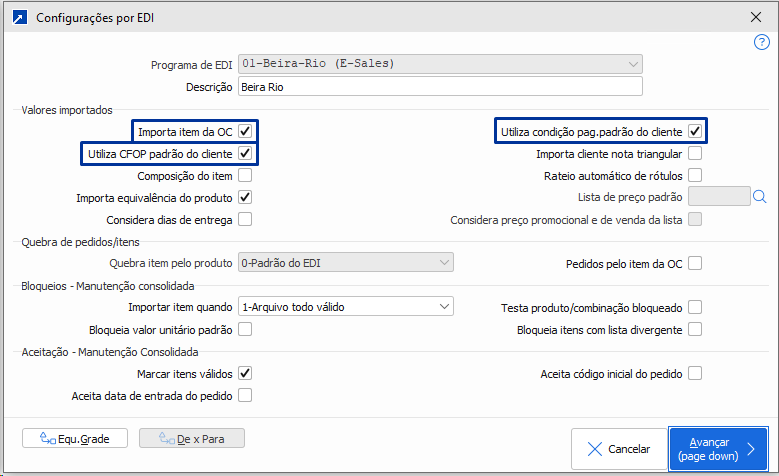Enable Importa cliente nota triangular
This screenshot has height=476, width=779.
pyautogui.click(x=695, y=154)
